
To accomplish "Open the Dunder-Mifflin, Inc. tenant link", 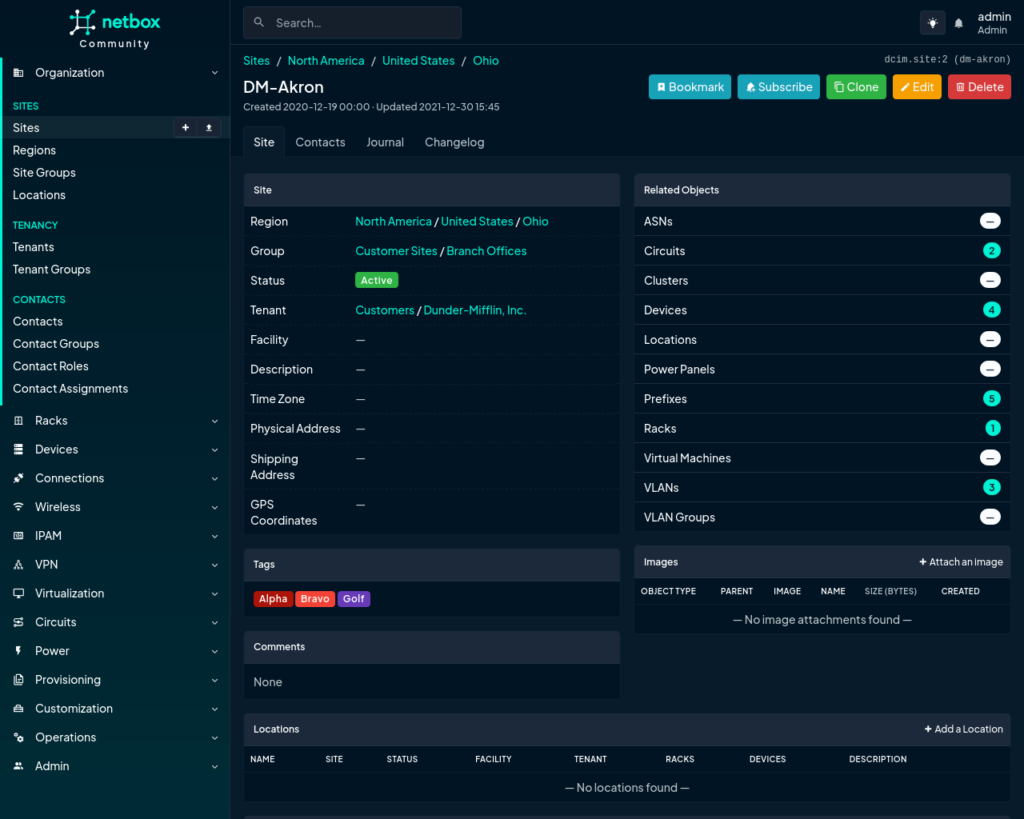I will [x=475, y=310].
